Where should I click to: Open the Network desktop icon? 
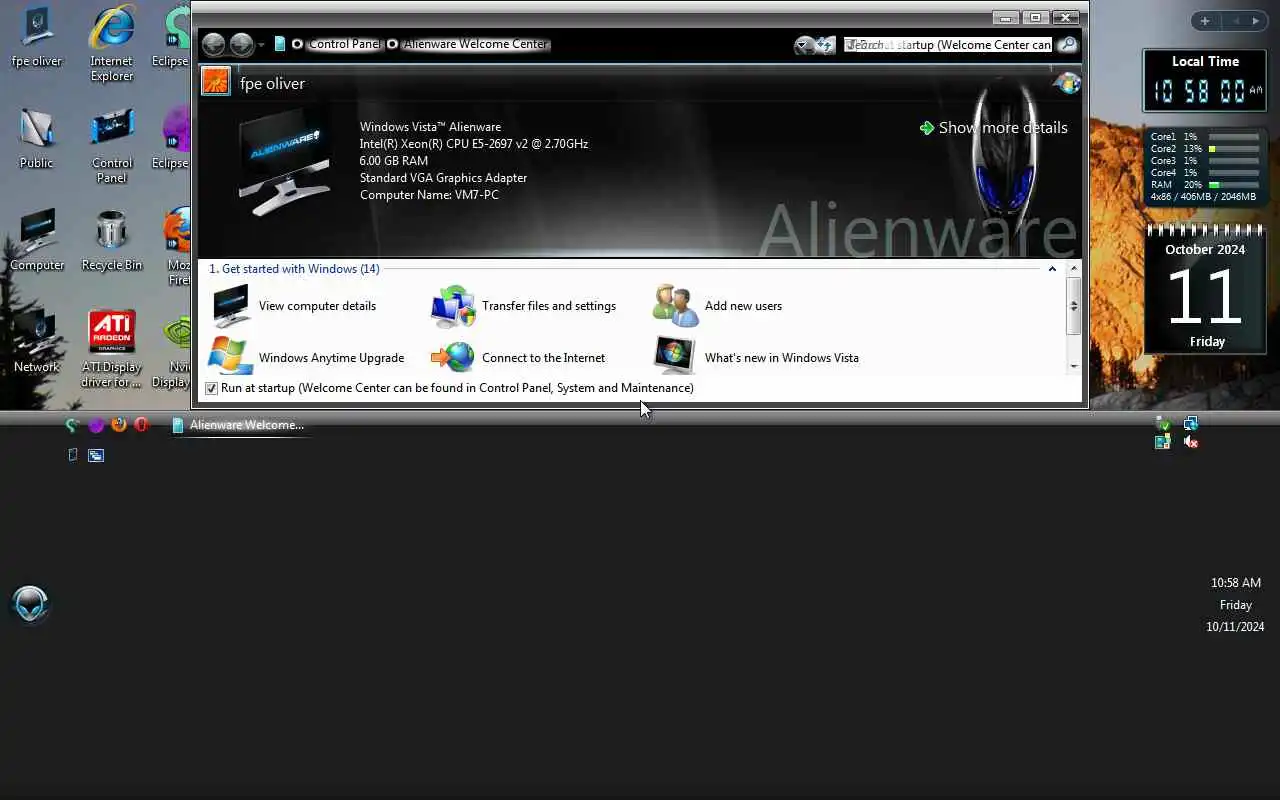[x=37, y=343]
